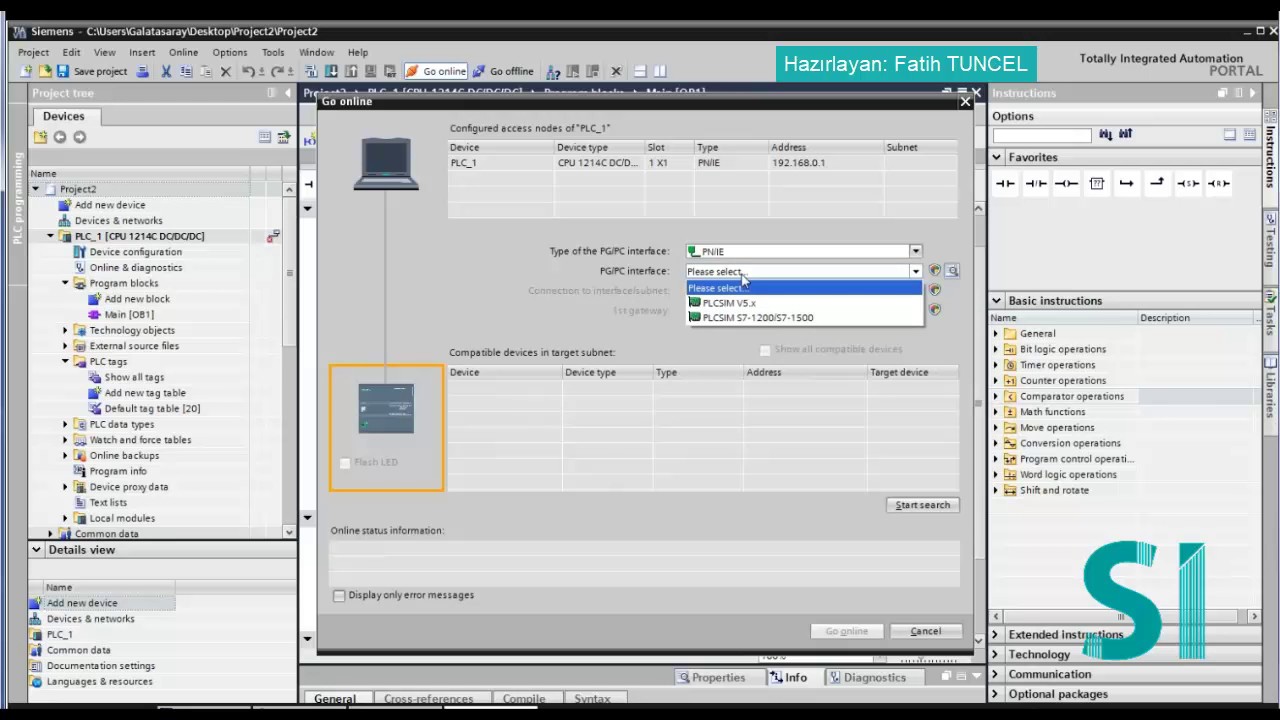Click the search-down icon in Instructions options
The height and width of the screenshot is (720, 1280).
(x=1105, y=135)
